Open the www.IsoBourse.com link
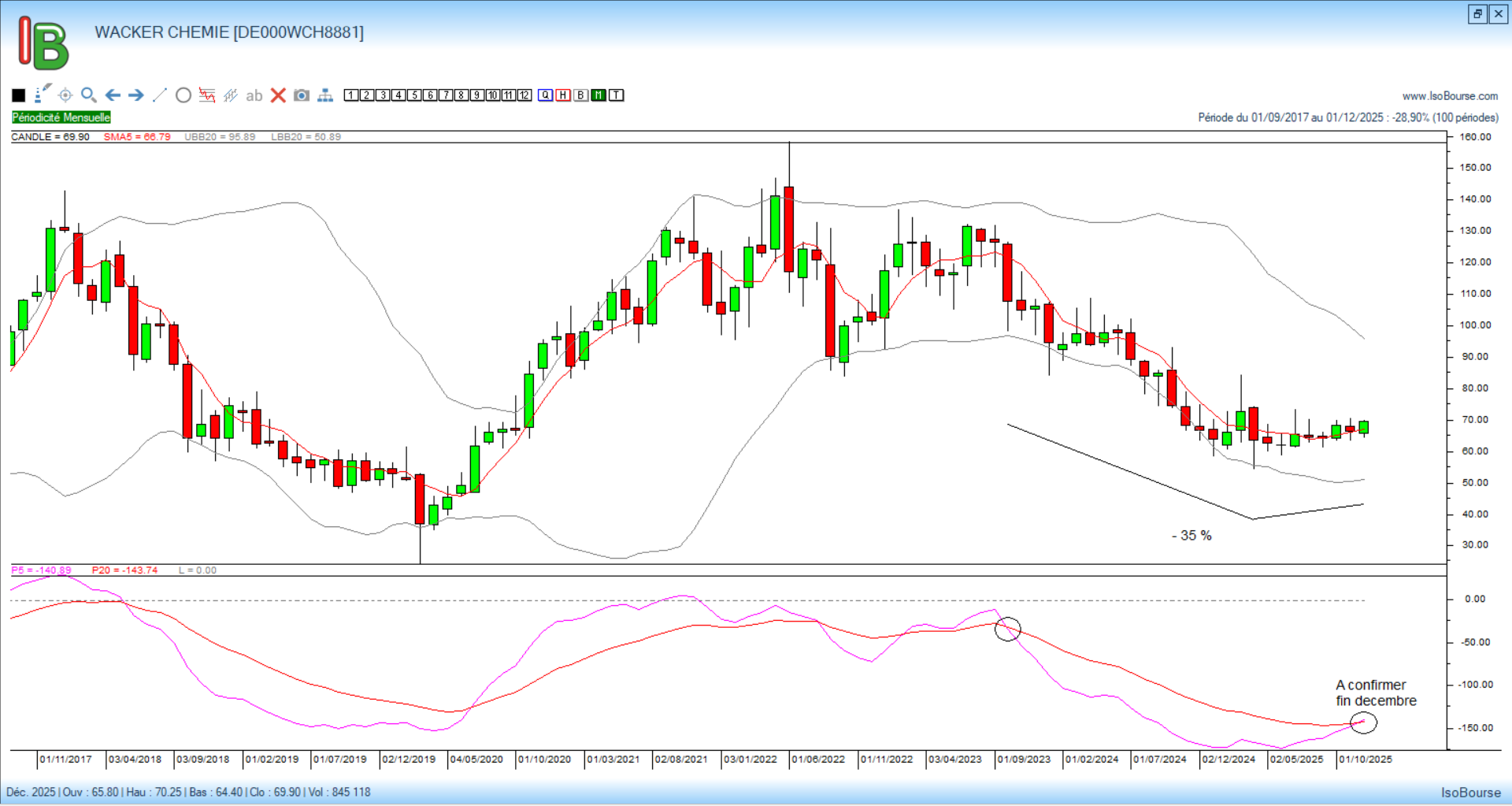 (x=1450, y=96)
